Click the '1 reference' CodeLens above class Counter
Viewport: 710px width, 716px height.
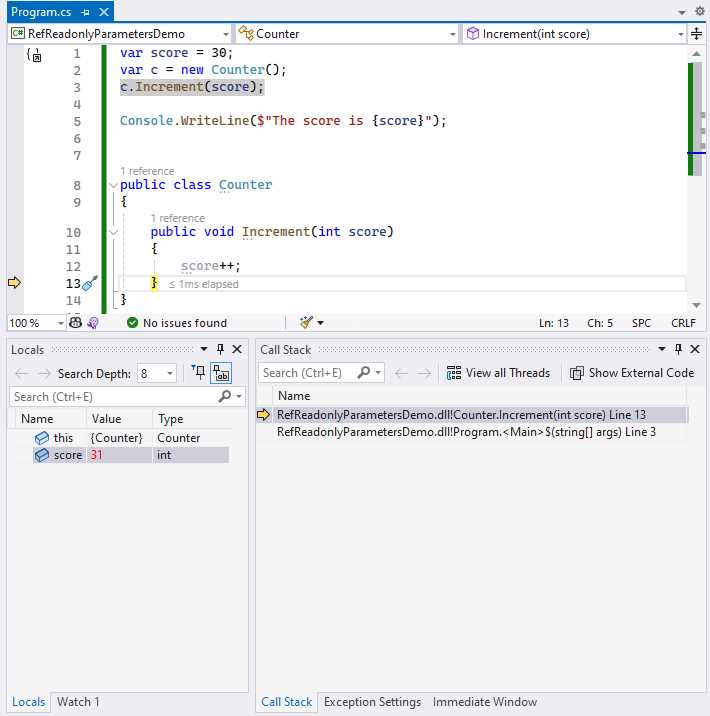pyautogui.click(x=147, y=171)
